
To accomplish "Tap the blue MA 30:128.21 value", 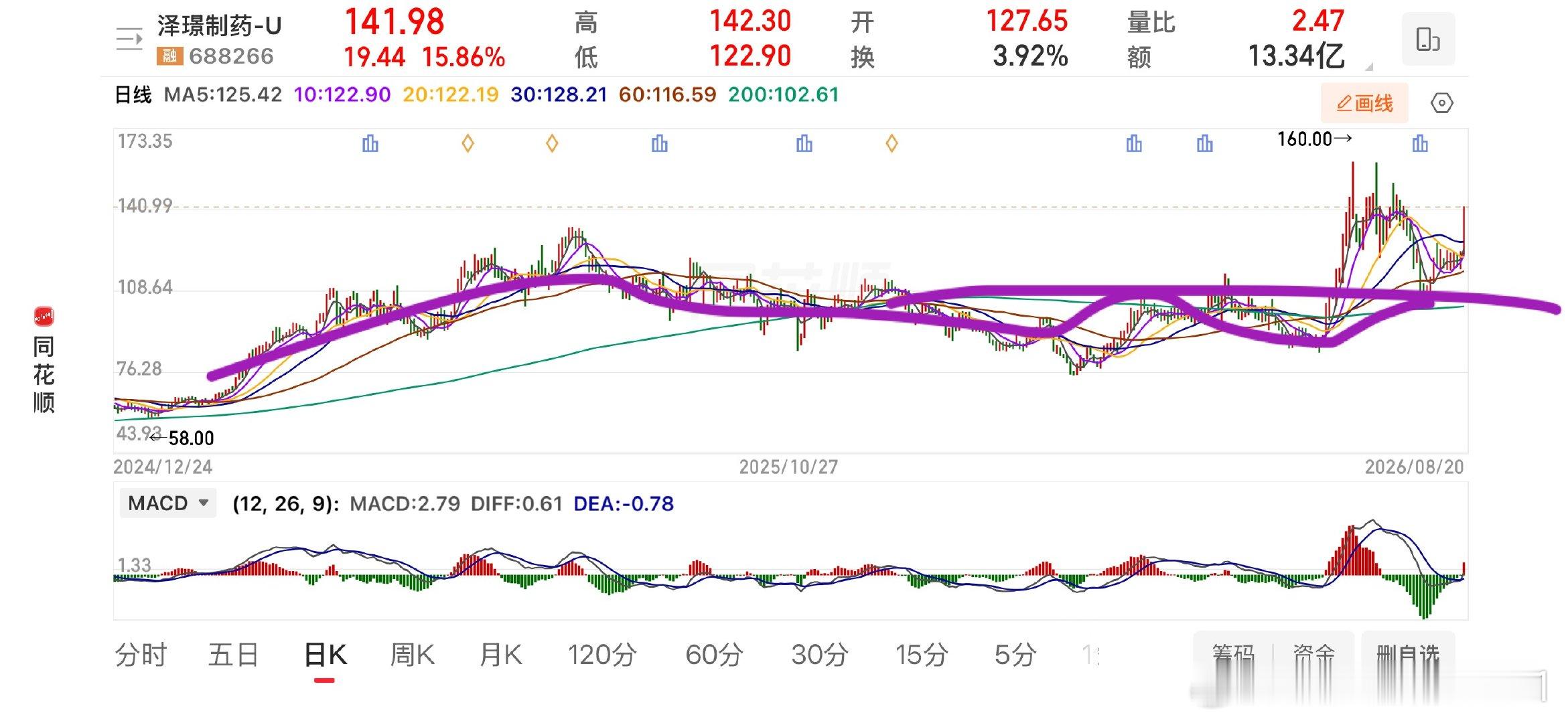I will pyautogui.click(x=559, y=95).
